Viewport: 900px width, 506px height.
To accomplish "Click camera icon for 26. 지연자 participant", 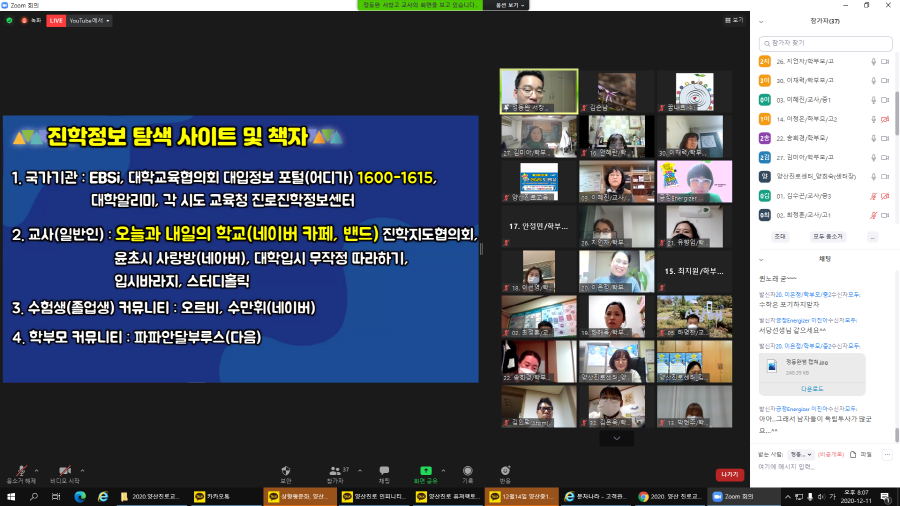I will tap(885, 61).
